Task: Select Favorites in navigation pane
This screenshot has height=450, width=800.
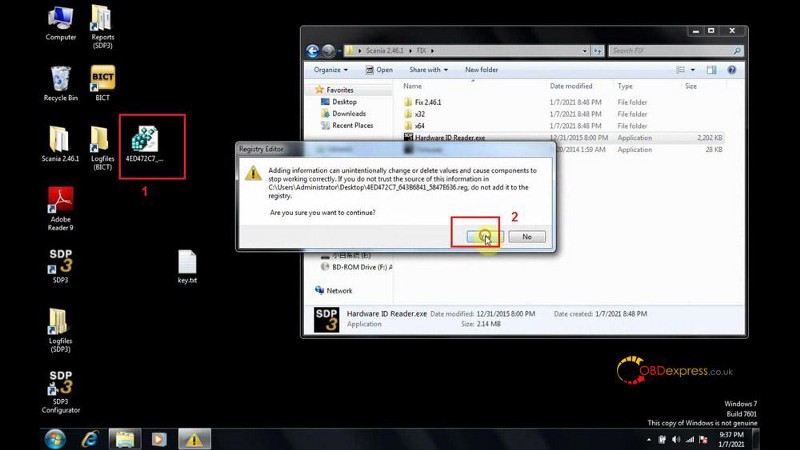Action: click(x=340, y=90)
